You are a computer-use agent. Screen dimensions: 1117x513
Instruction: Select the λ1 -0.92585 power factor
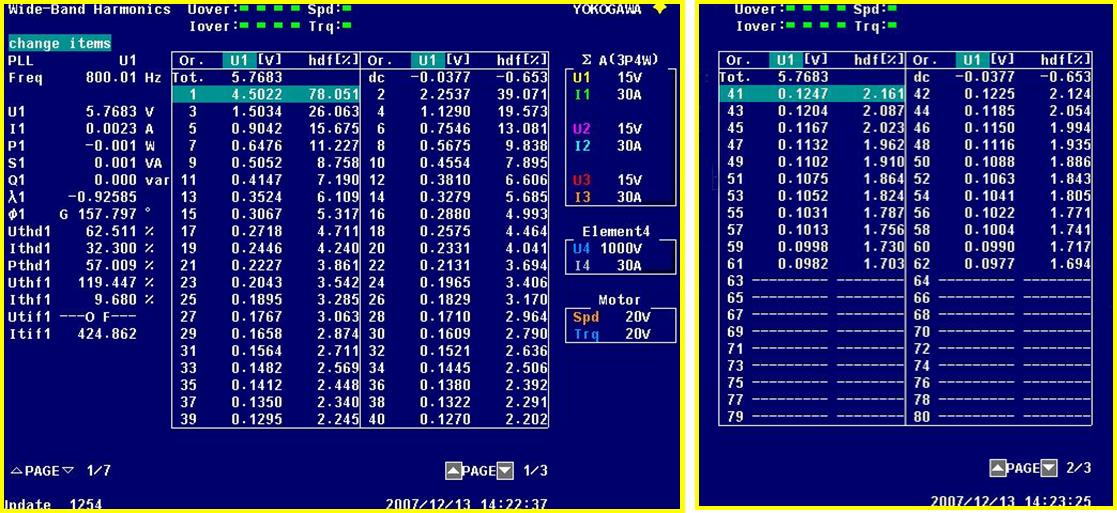pyautogui.click(x=72, y=197)
